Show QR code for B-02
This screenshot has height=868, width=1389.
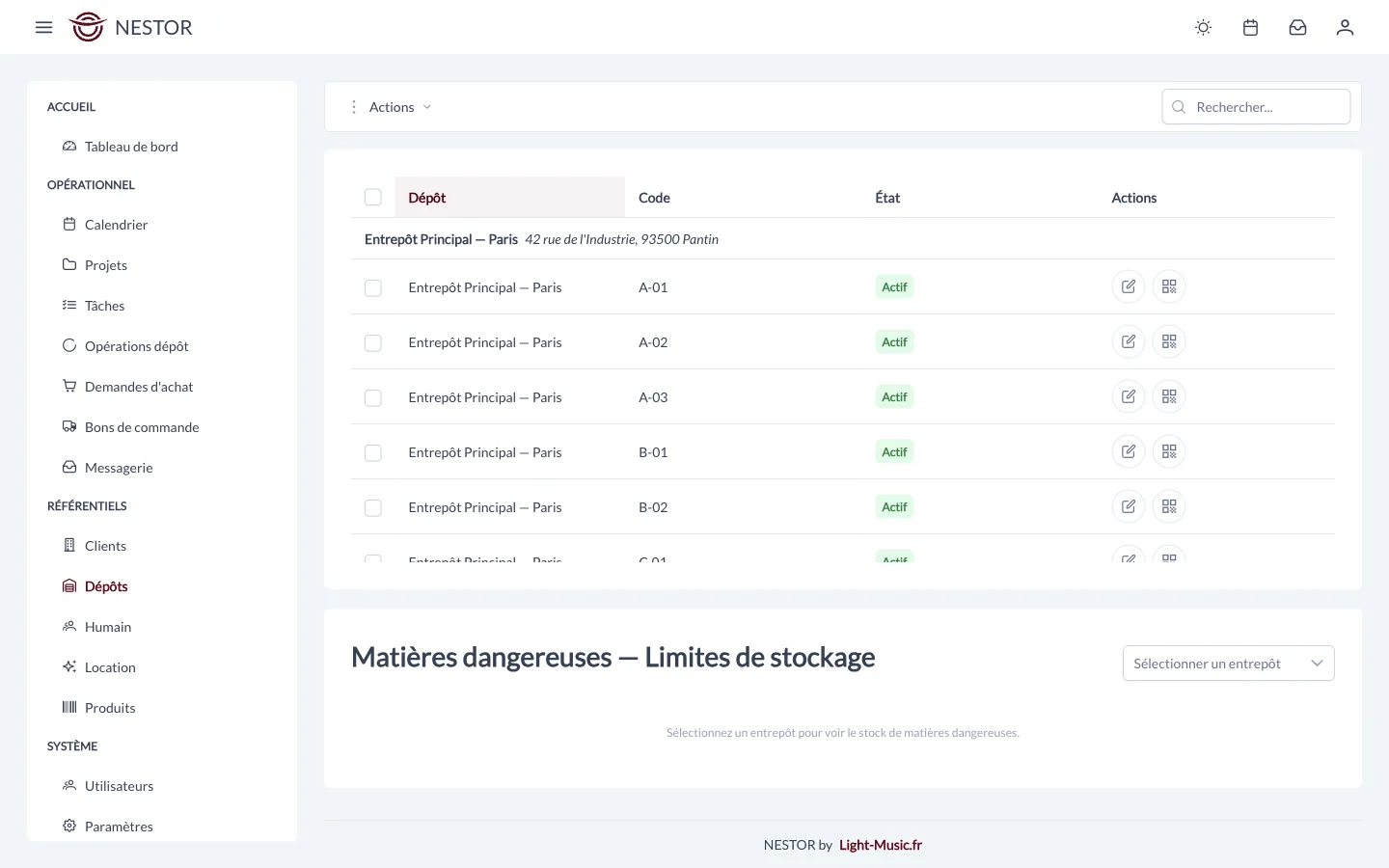click(1169, 506)
